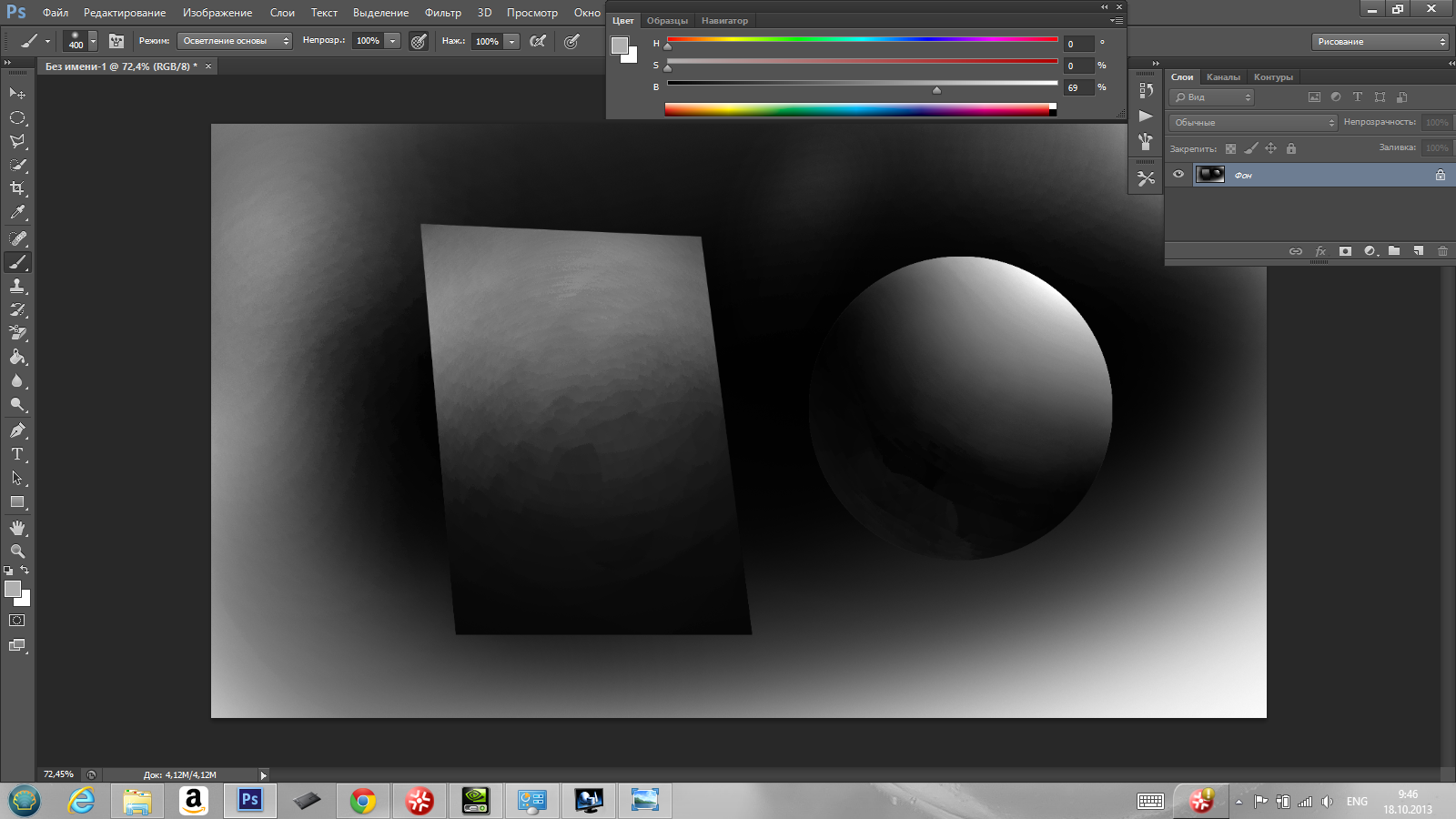Open the brush preset picker dropdown
Image resolution: width=1456 pixels, height=819 pixels.
pyautogui.click(x=93, y=41)
